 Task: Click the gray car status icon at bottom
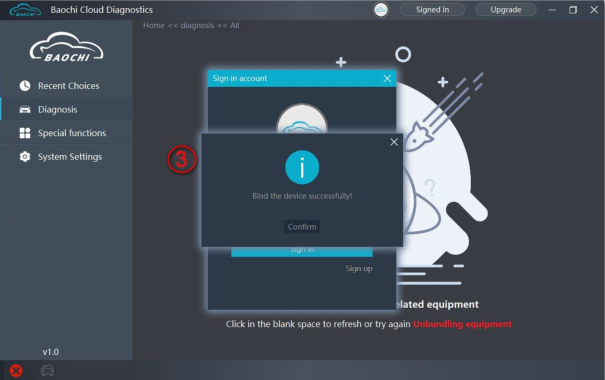[x=47, y=370]
